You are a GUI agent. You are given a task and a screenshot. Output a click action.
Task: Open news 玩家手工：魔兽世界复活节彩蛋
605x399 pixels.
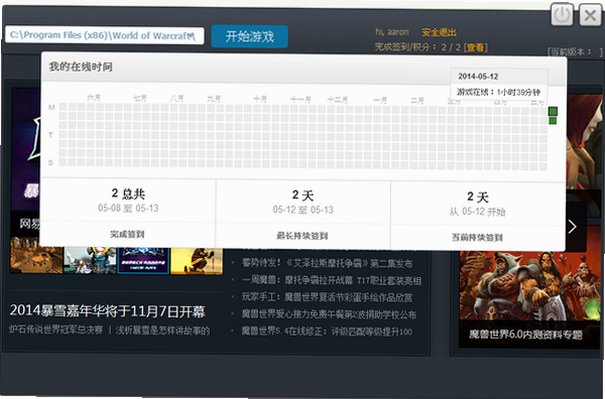pyautogui.click(x=326, y=297)
